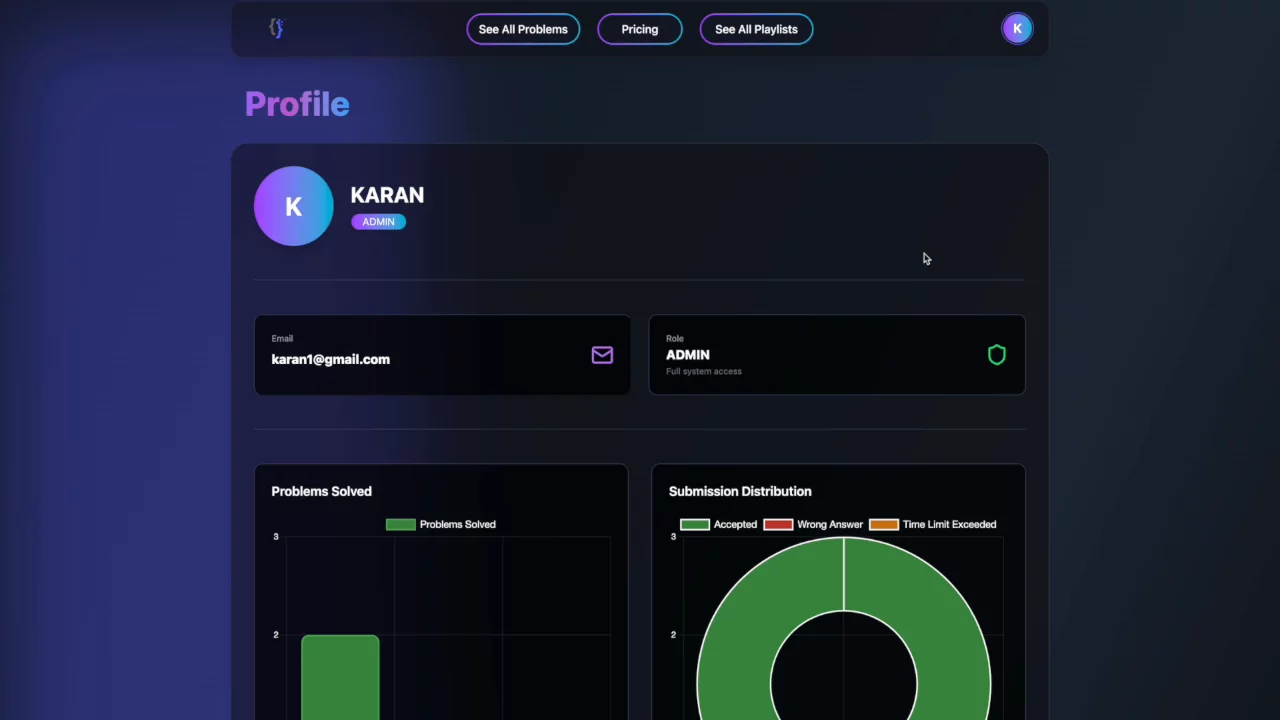Click the ADMIN role value text

tap(688, 355)
